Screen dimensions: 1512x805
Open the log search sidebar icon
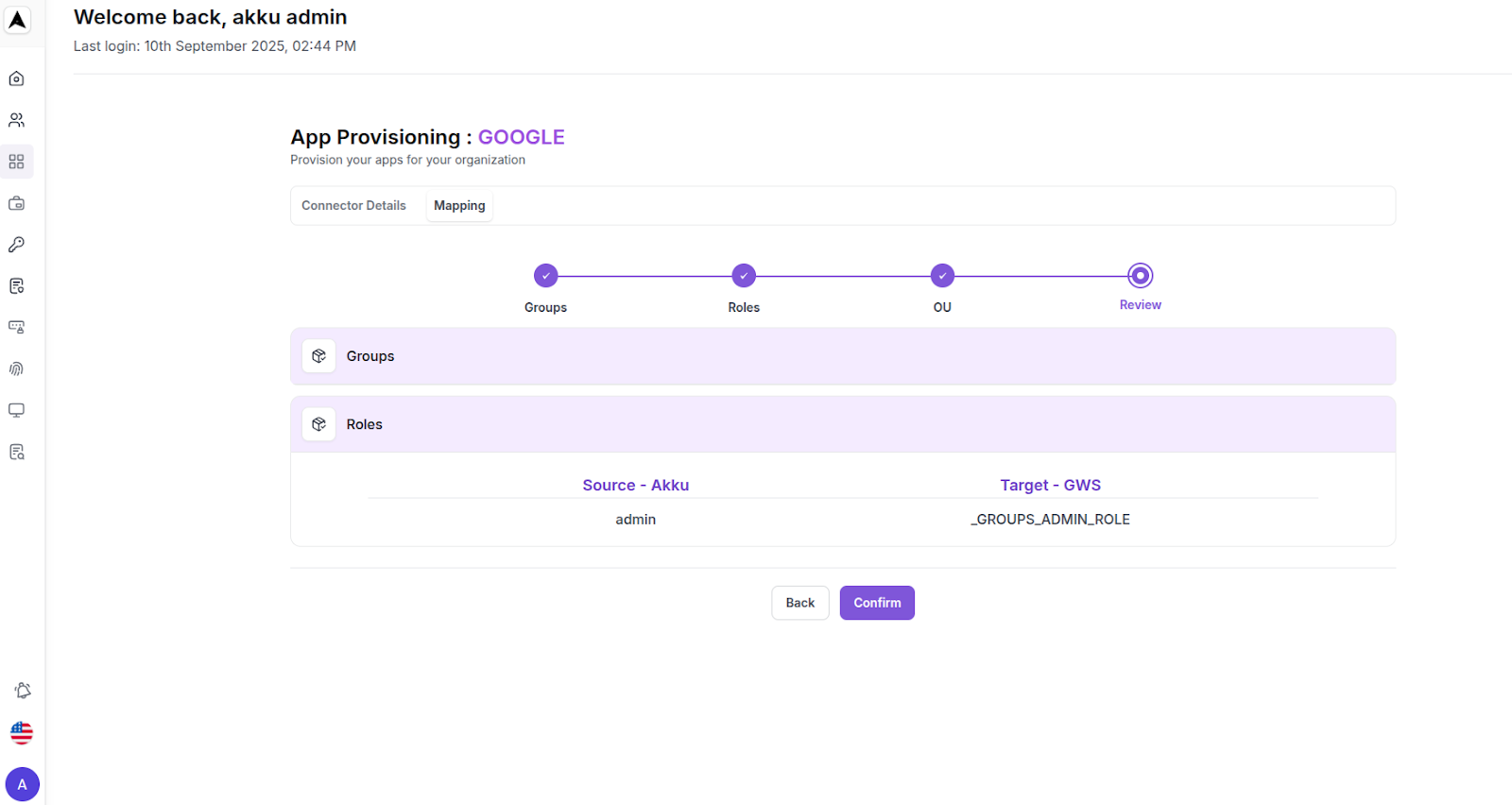17,452
